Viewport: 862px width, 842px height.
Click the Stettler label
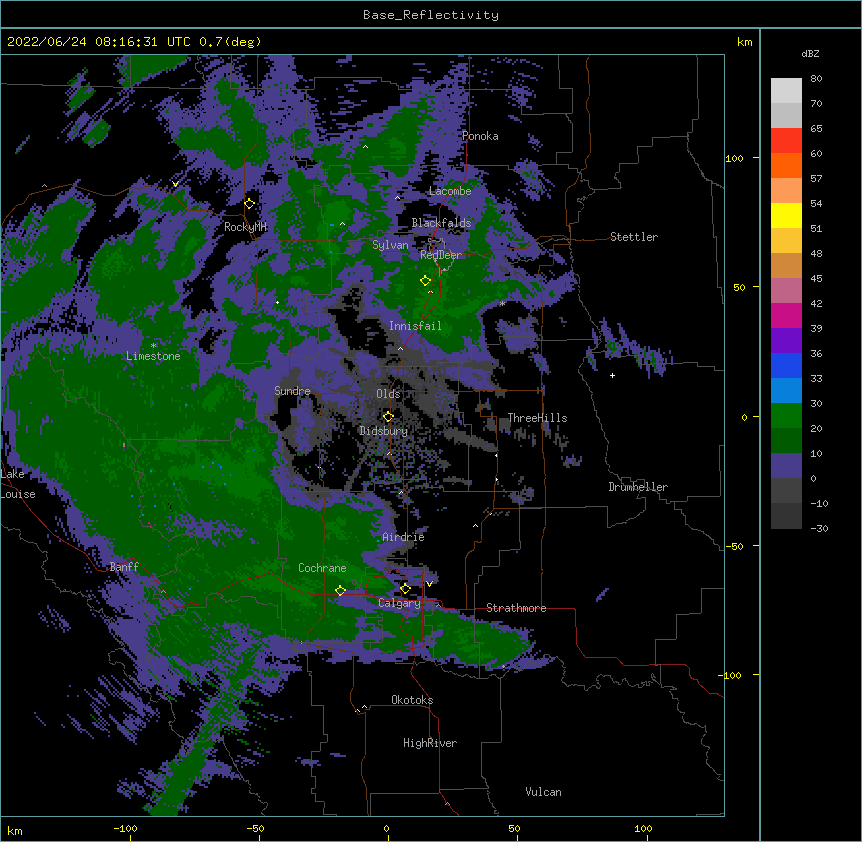pyautogui.click(x=634, y=237)
